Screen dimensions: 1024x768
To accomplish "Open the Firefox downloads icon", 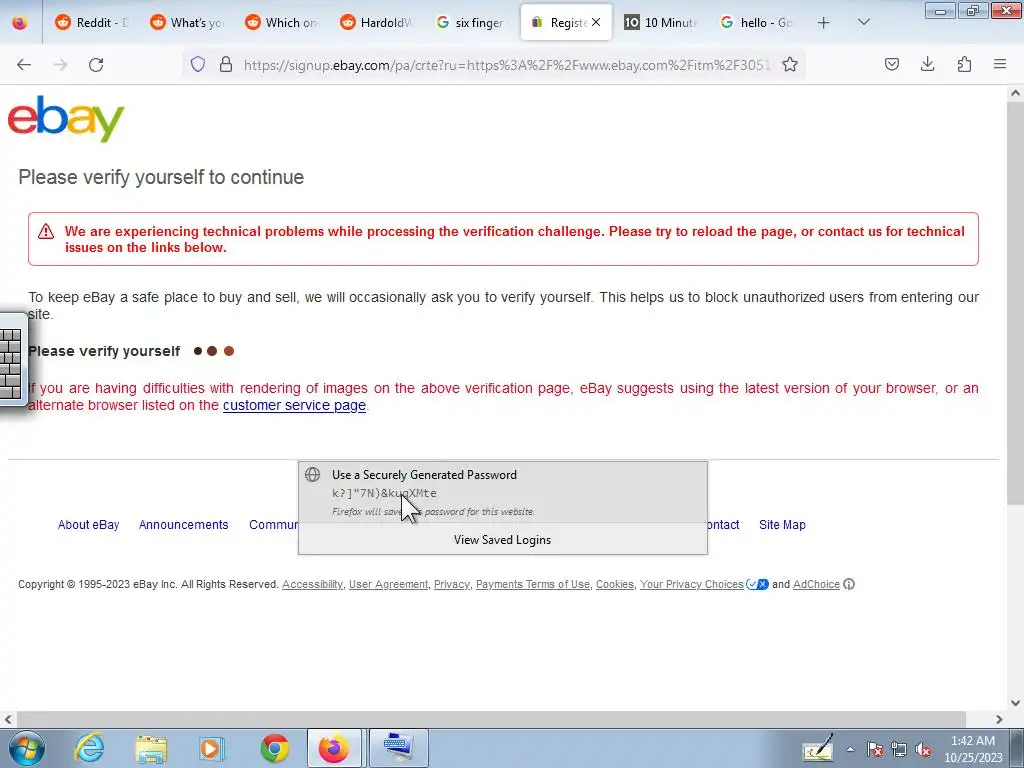I will pyautogui.click(x=927, y=64).
